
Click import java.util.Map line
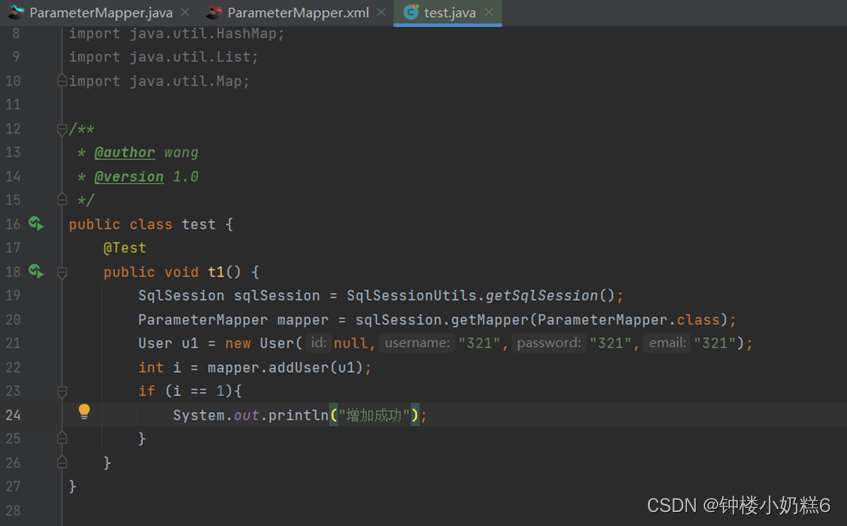159,81
